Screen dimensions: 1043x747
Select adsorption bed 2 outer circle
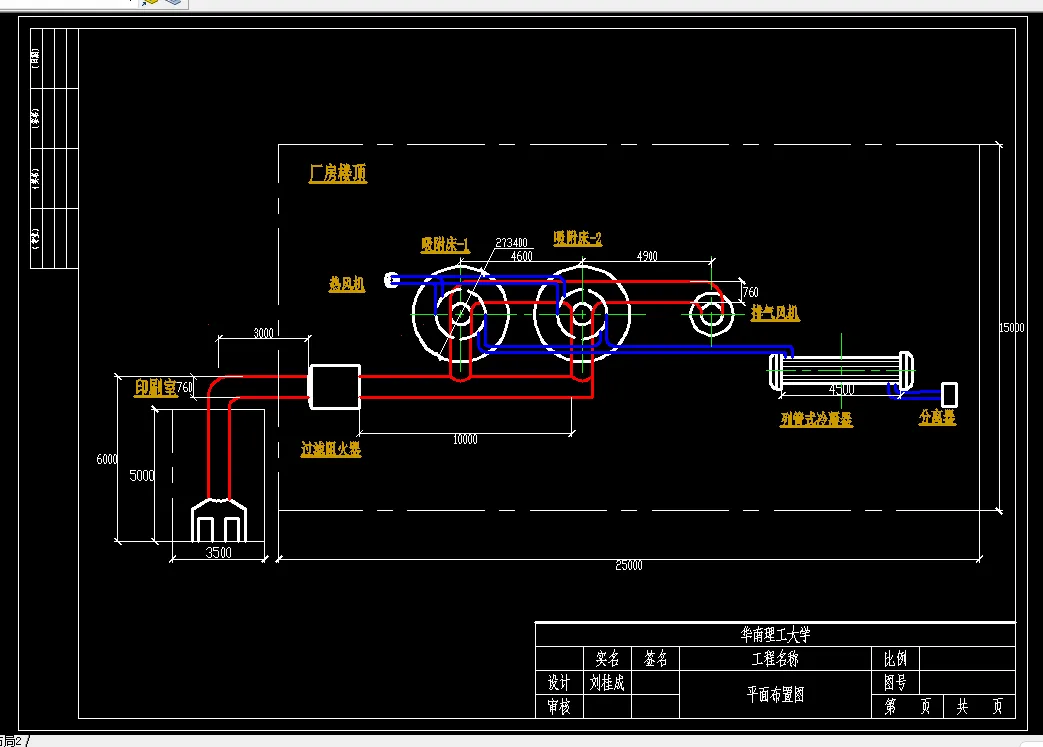click(x=582, y=313)
